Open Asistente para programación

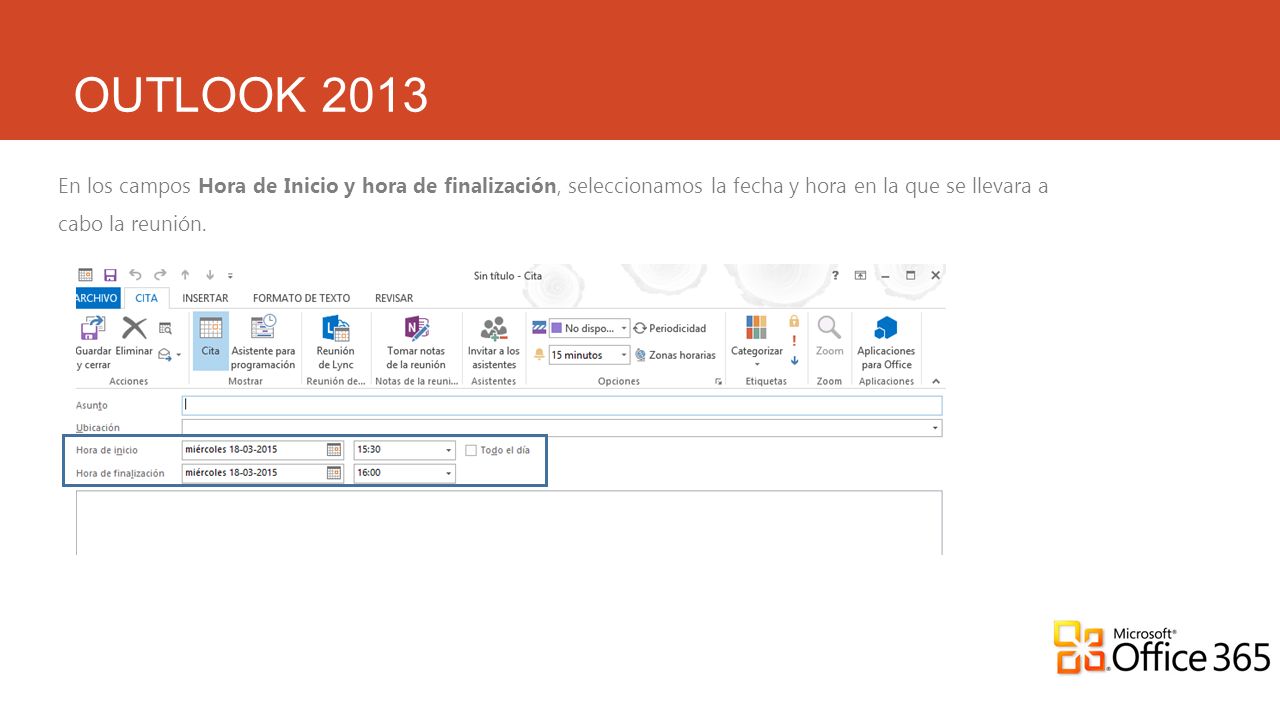[x=263, y=343]
